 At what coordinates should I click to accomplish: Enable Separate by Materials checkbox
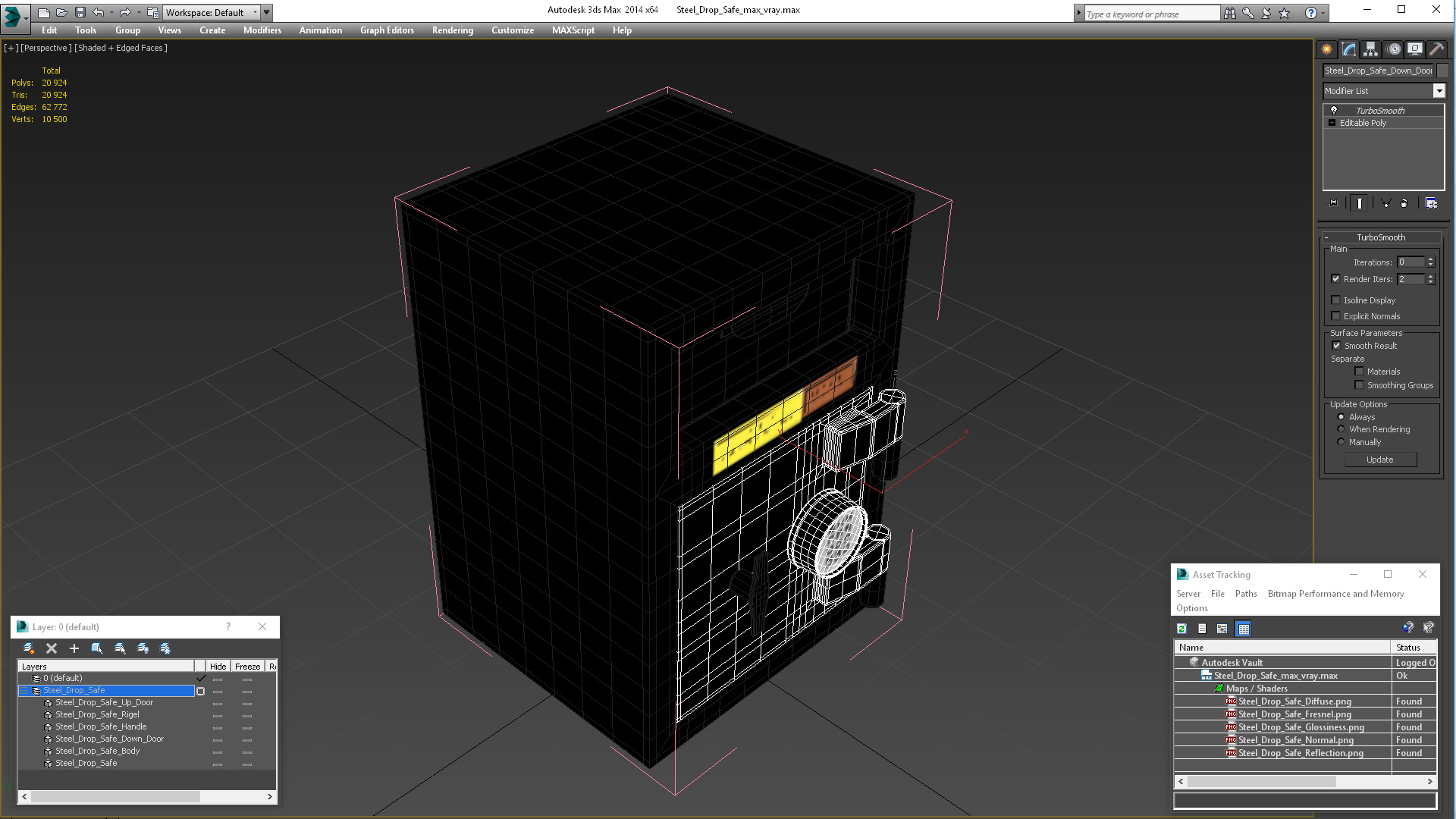[1360, 372]
